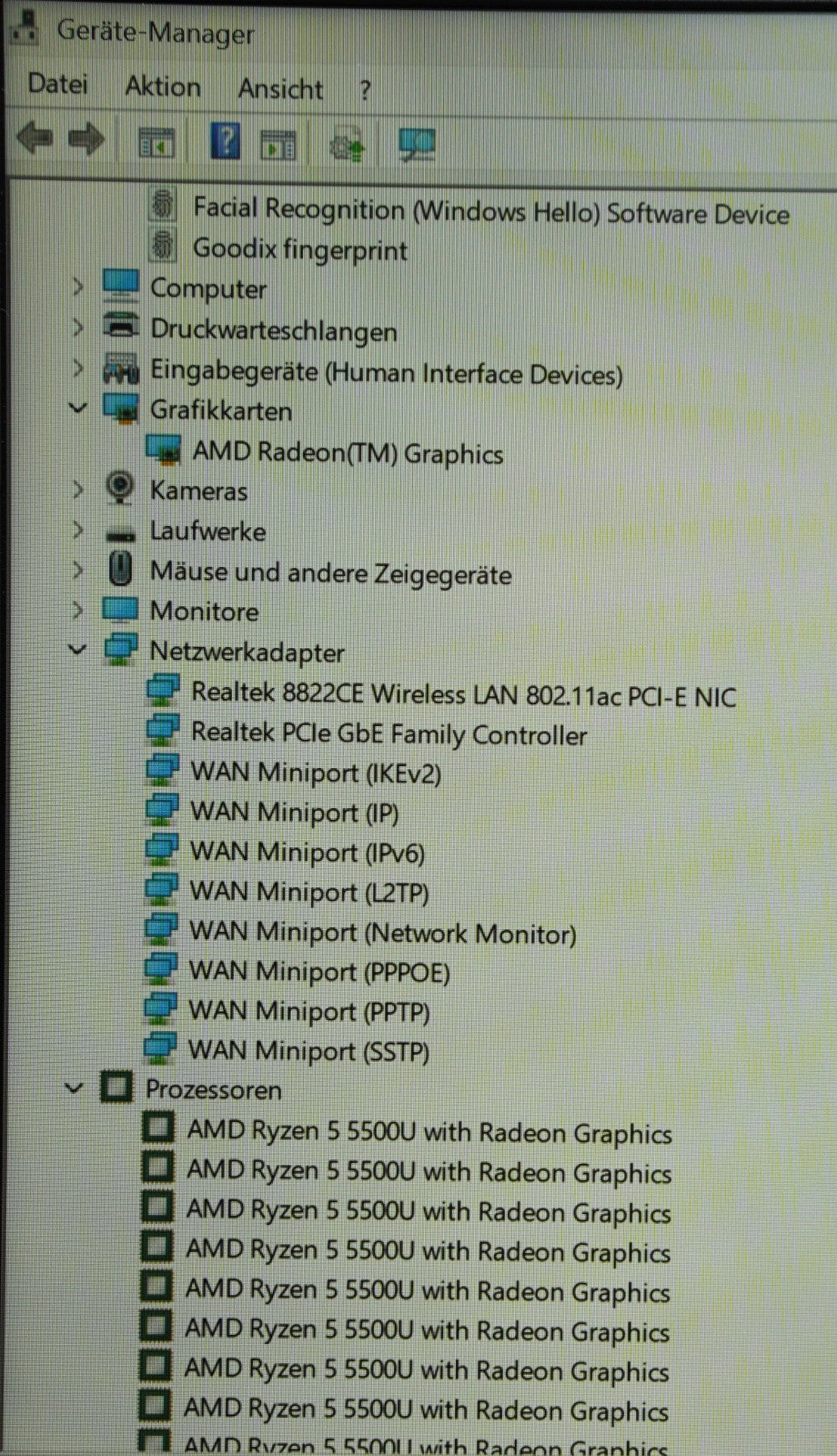Click the Realtek 8822CE adapter icon
The height and width of the screenshot is (1456, 837).
[163, 690]
